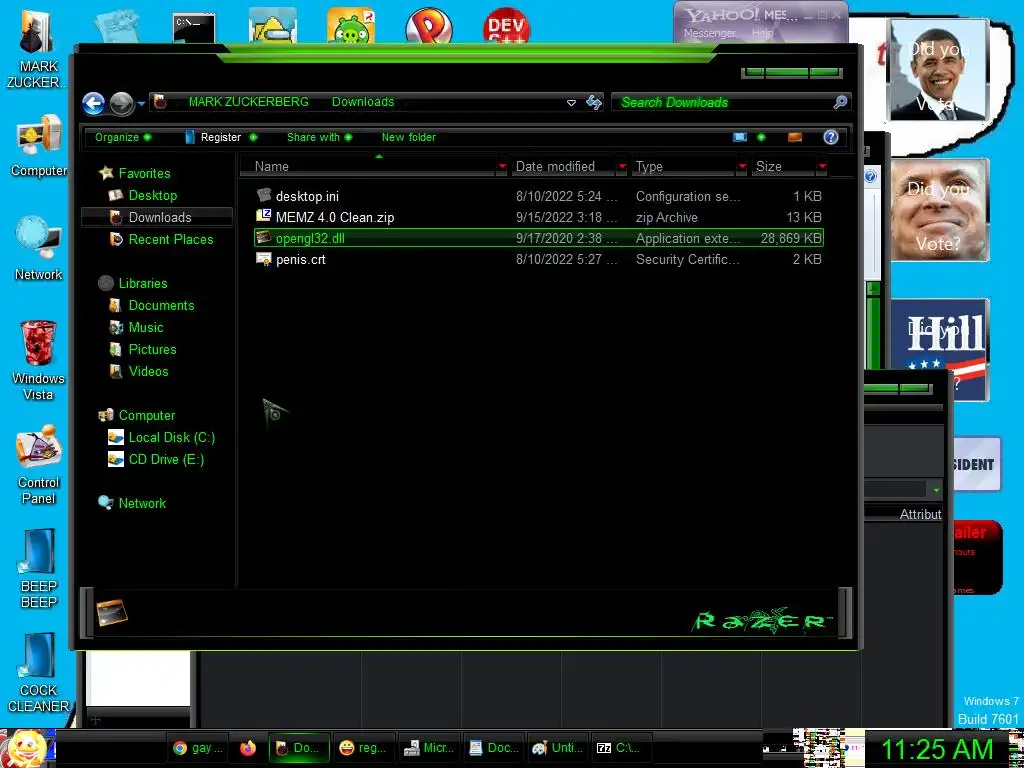Viewport: 1024px width, 768px height.
Task: Click the zip Archive type cell
Action: click(667, 217)
